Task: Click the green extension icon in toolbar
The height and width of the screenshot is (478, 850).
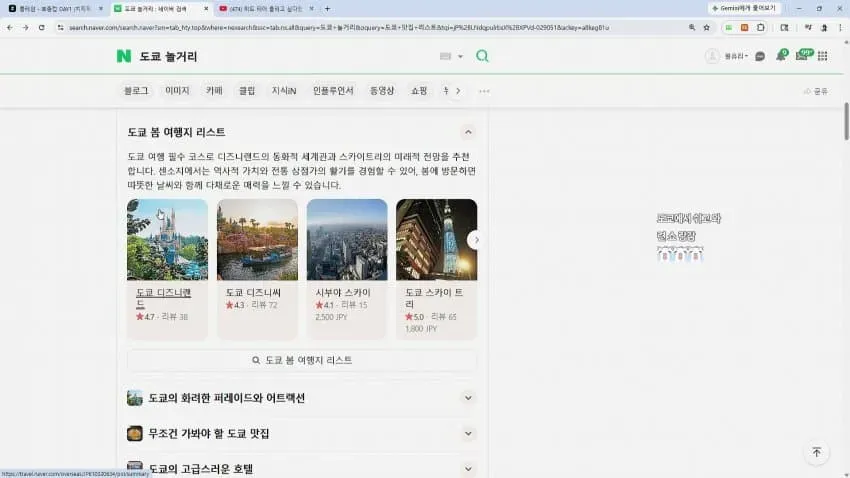Action: 729,28
